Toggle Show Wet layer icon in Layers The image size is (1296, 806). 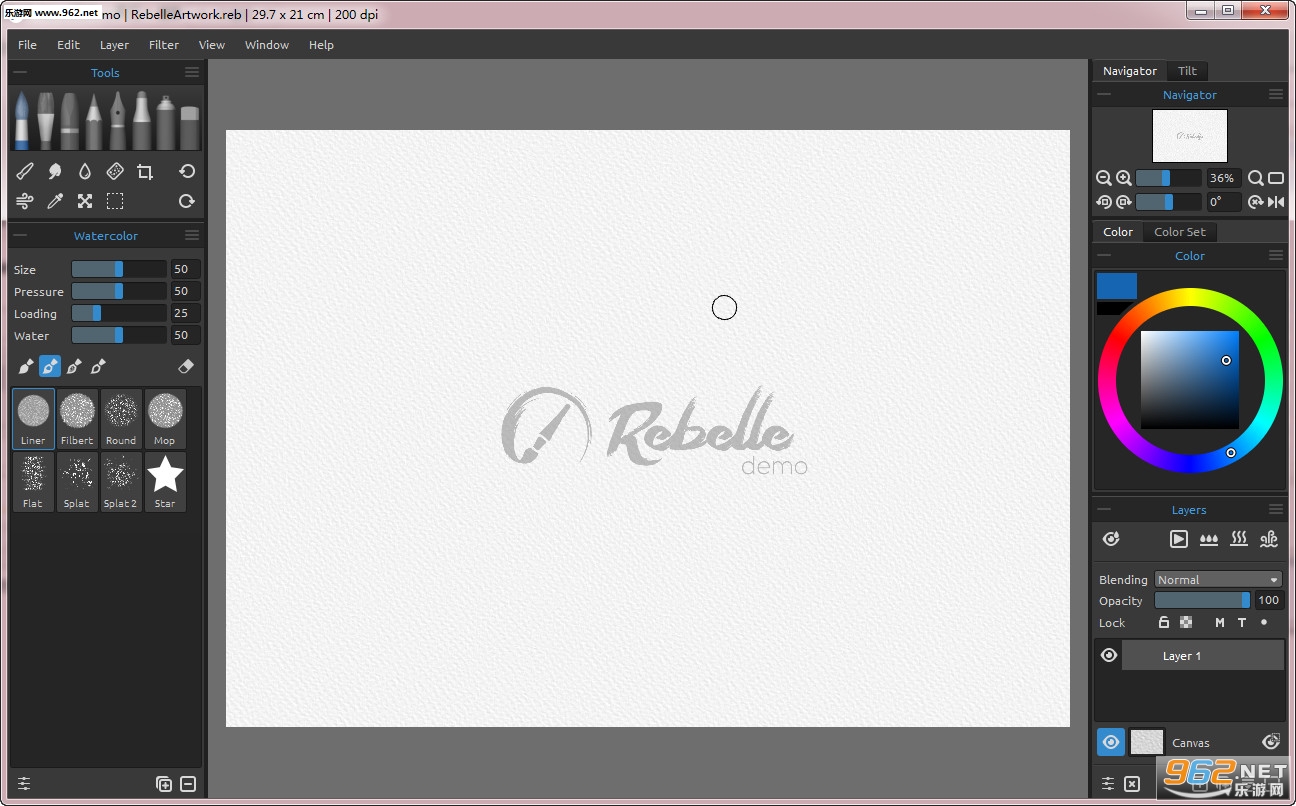click(x=1111, y=539)
